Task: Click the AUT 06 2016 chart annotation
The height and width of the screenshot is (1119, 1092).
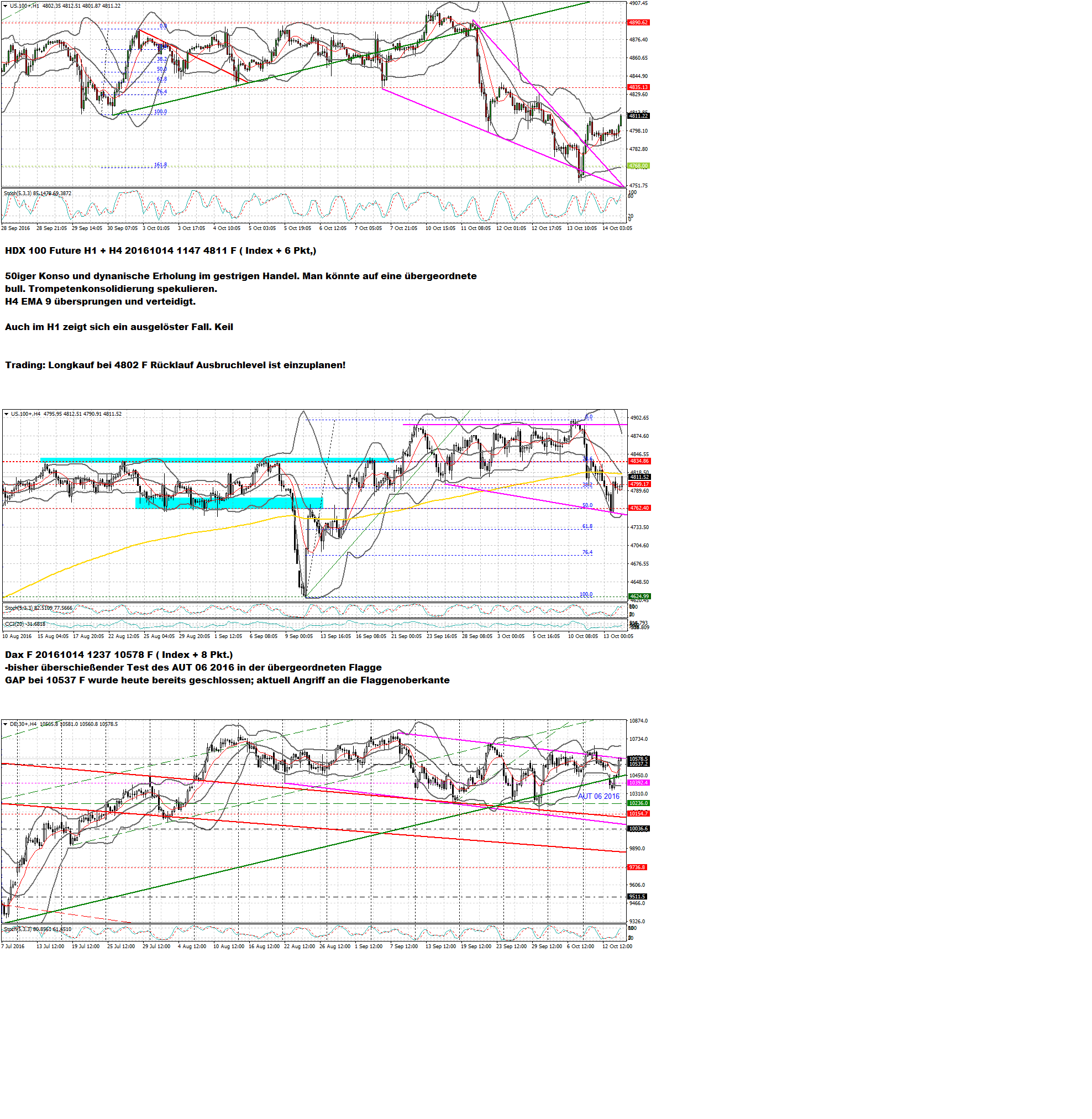Action: [598, 797]
